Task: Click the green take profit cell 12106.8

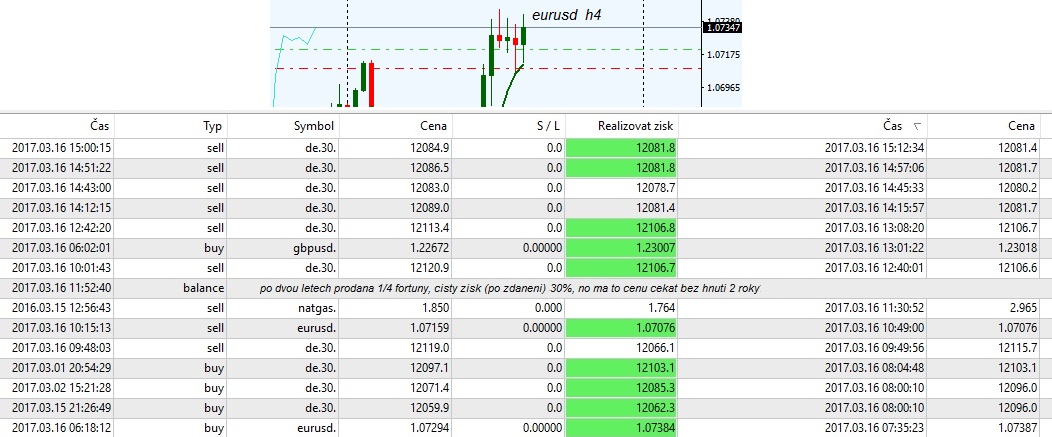Action: click(x=621, y=228)
